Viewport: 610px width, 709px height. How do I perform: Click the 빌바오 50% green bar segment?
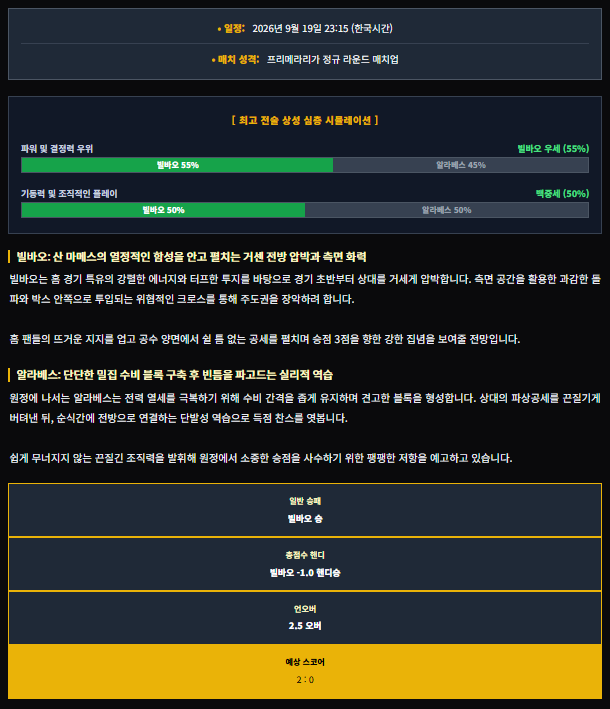click(163, 210)
